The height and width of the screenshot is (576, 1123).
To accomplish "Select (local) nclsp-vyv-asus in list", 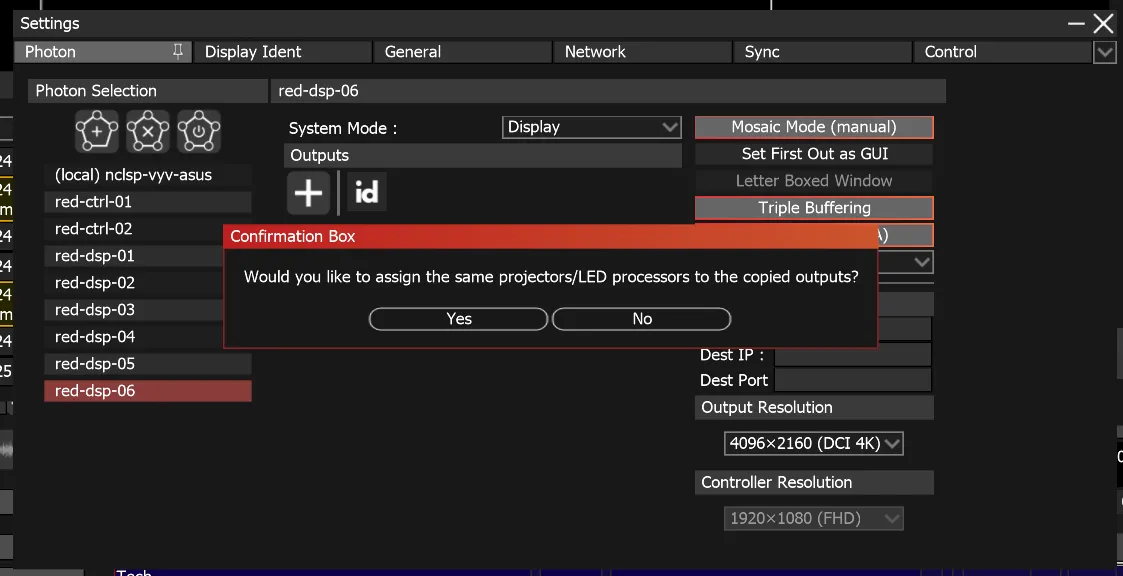I will (148, 175).
